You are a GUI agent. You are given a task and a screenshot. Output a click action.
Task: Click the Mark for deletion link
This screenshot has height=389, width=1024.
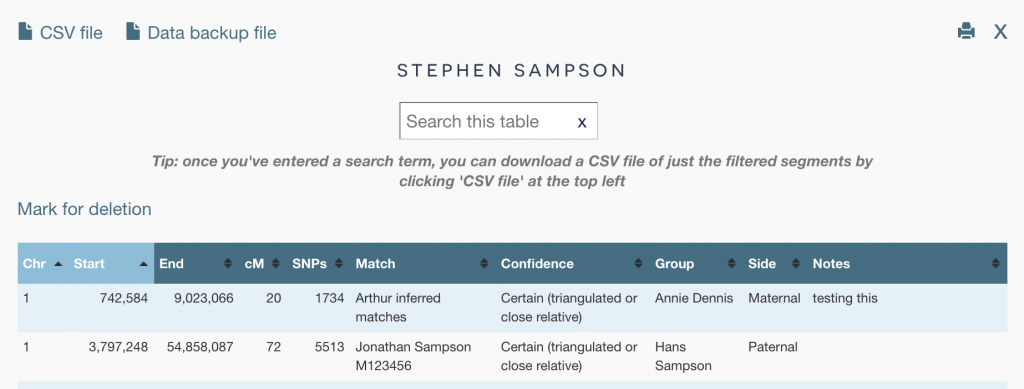tap(84, 210)
